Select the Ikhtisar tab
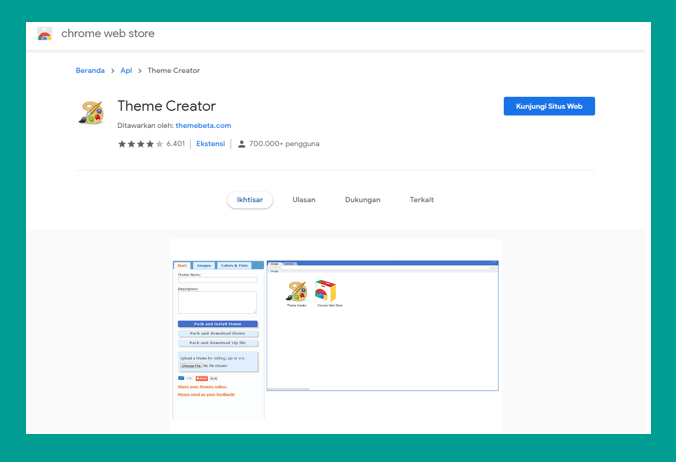 (250, 200)
